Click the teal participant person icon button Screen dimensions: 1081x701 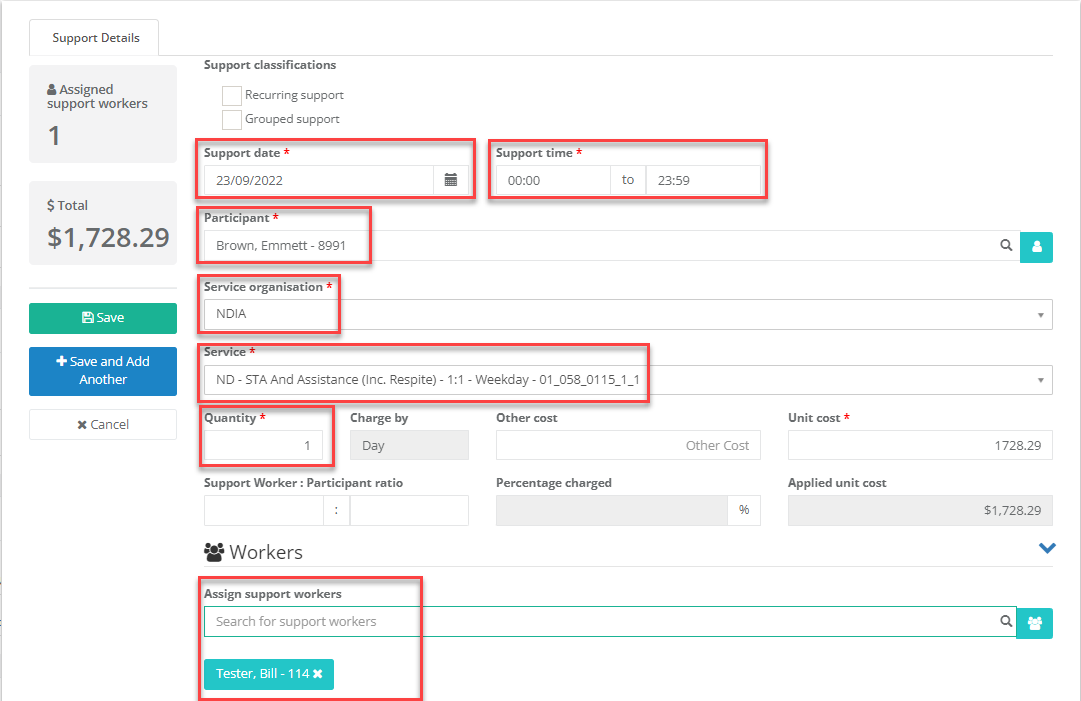(1036, 247)
